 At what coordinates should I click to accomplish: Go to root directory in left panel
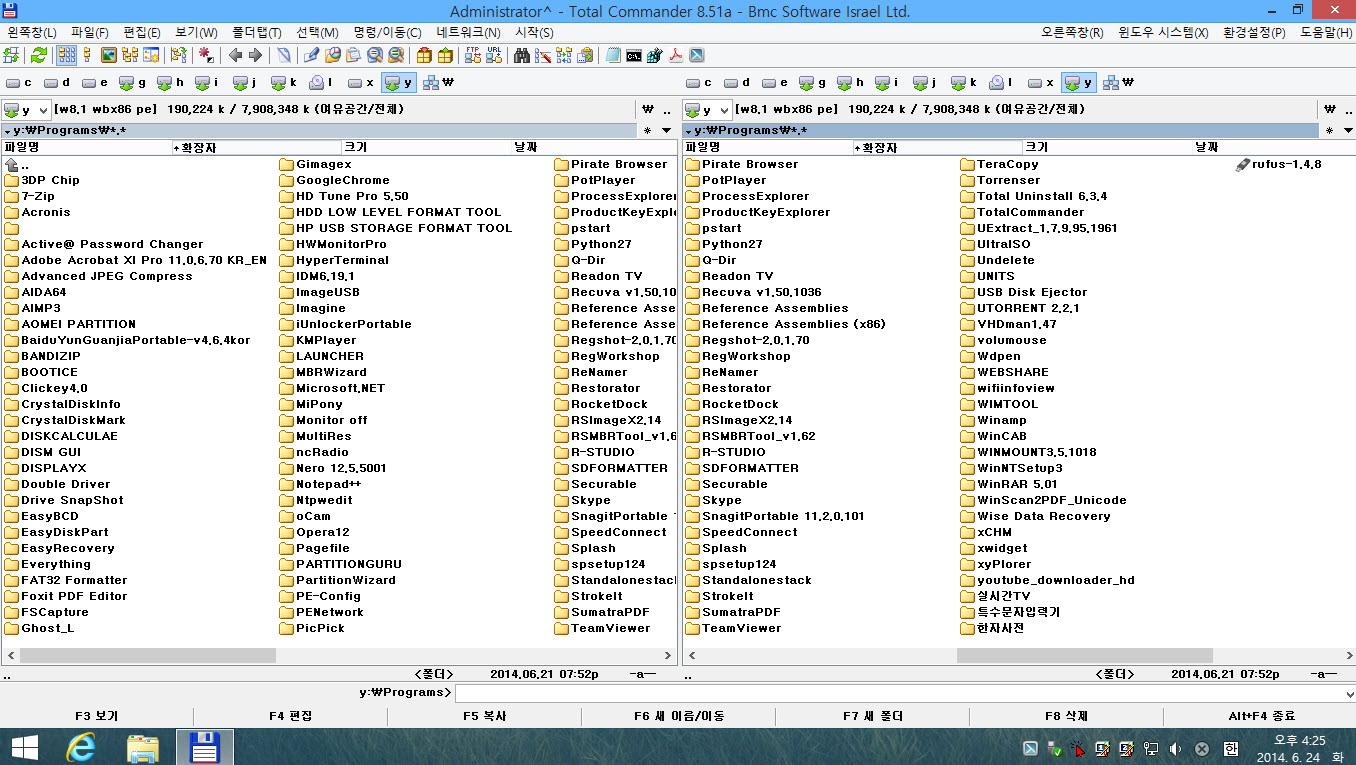(648, 110)
